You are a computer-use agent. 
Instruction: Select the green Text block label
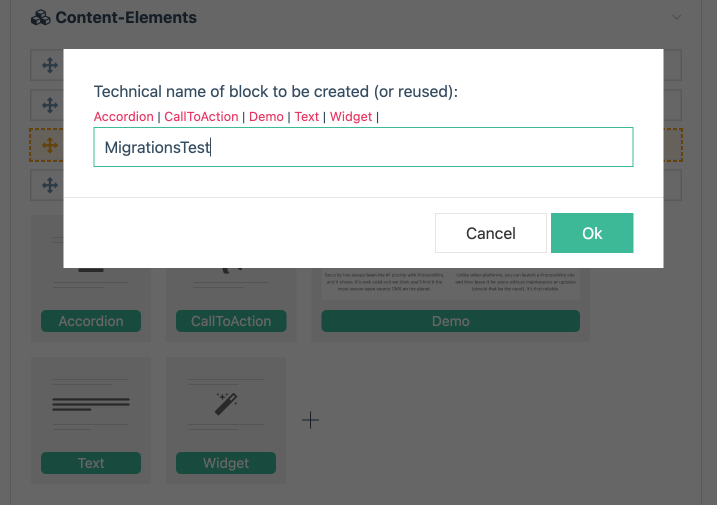pyautogui.click(x=91, y=463)
